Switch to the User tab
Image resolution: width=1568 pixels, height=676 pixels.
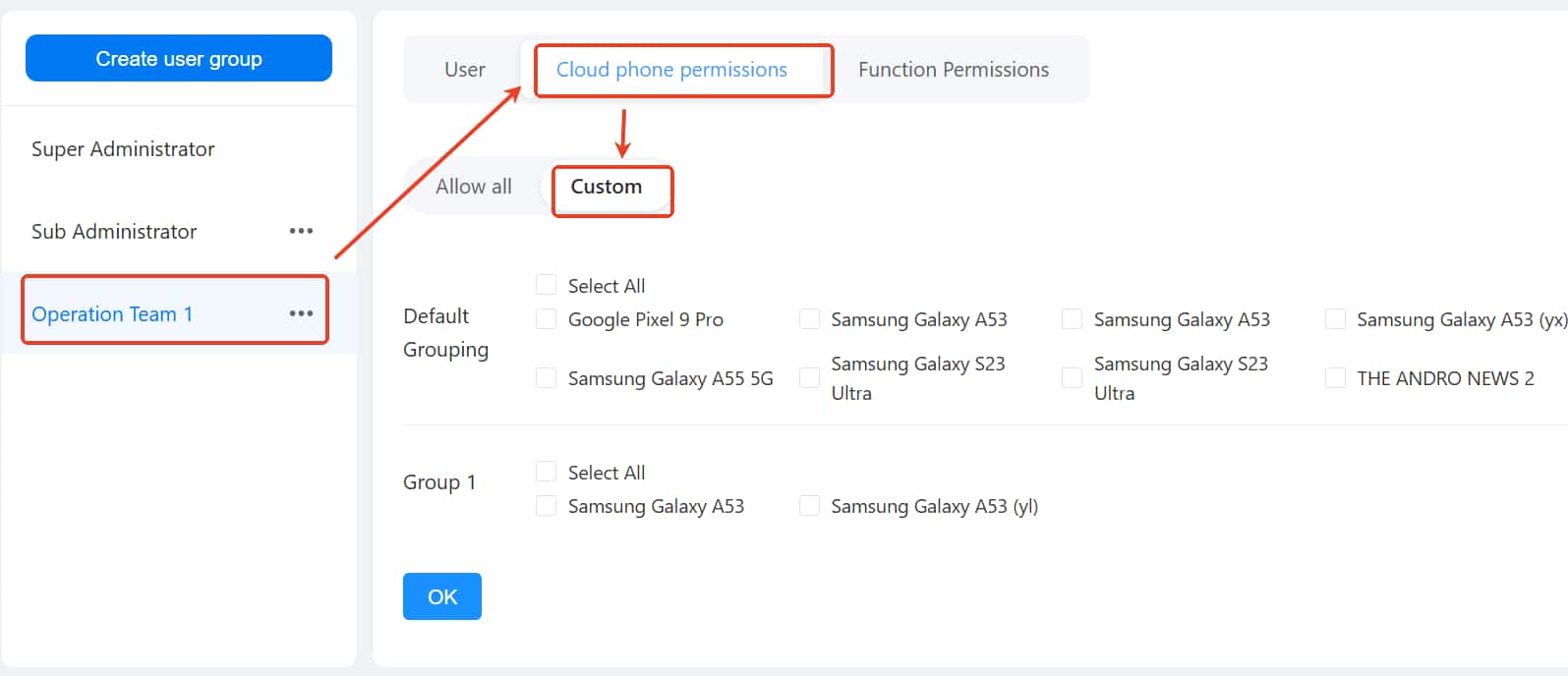tap(464, 70)
